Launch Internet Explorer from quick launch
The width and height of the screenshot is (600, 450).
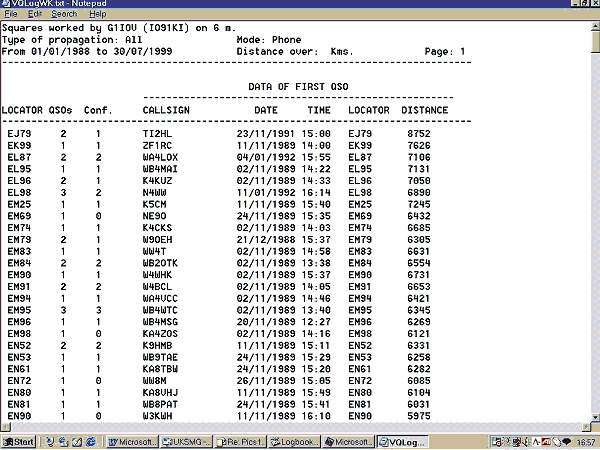pos(91,442)
